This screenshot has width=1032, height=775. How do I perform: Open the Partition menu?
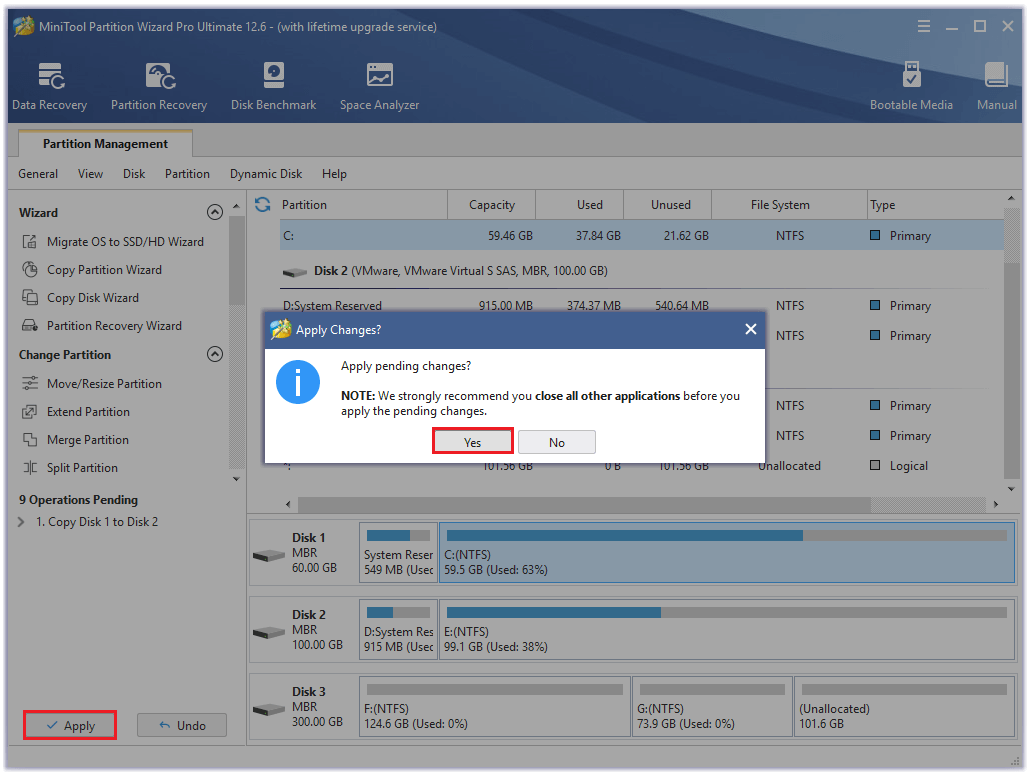point(187,174)
